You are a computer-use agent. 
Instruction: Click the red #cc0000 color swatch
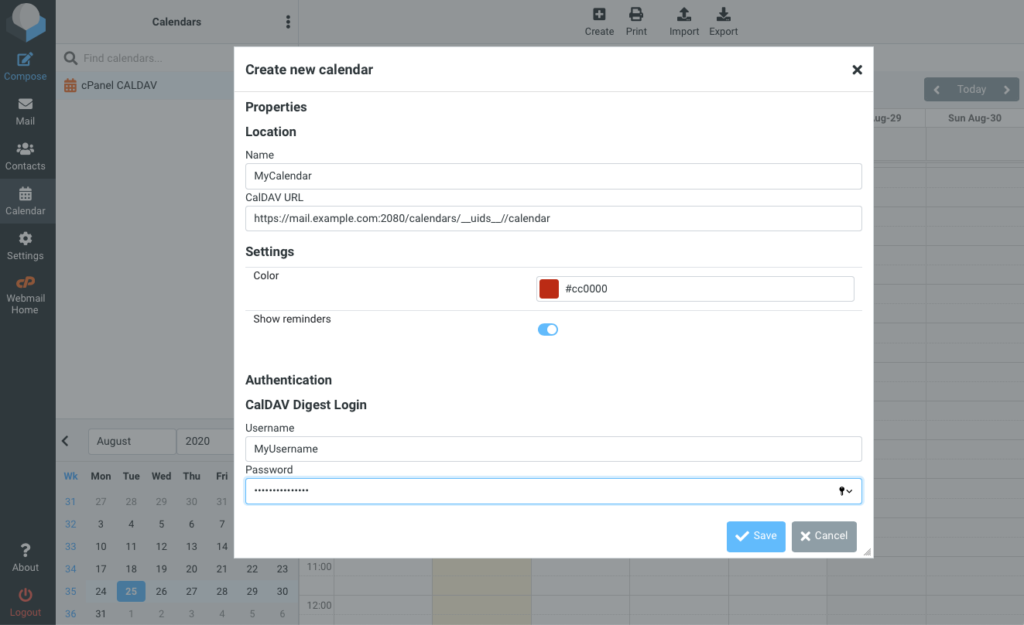point(549,289)
